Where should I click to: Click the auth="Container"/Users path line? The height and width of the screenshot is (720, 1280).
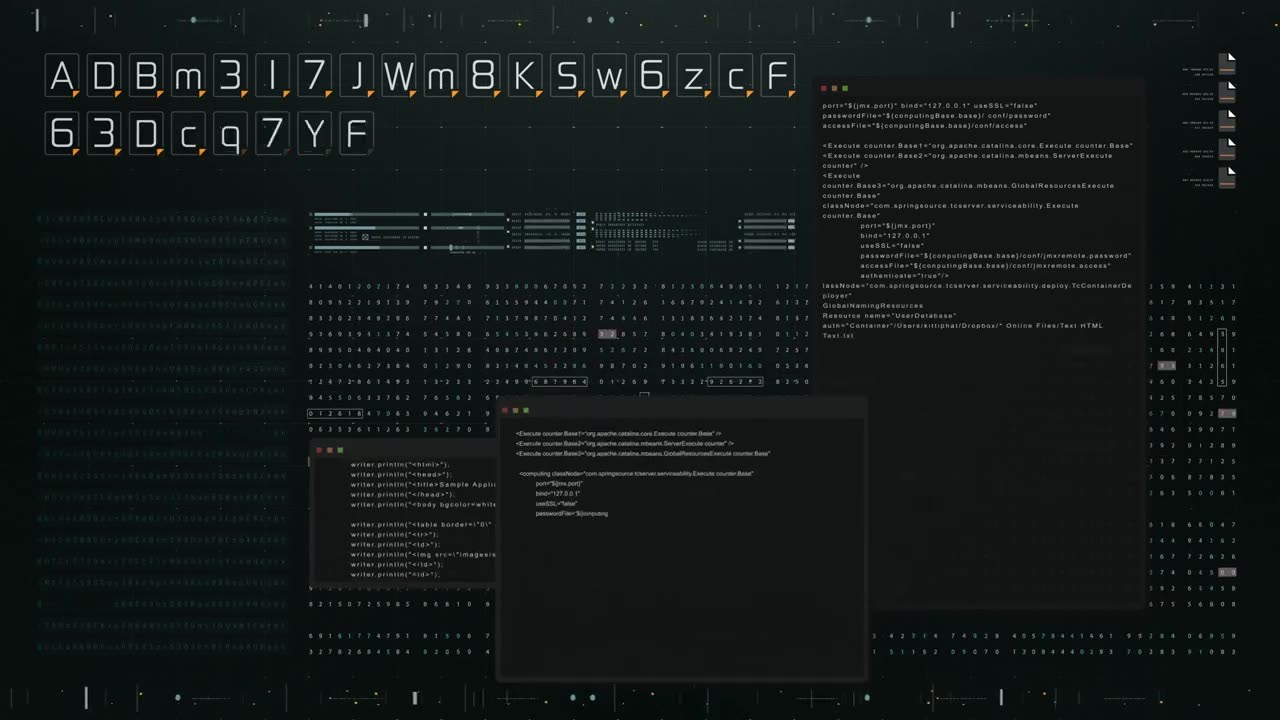(x=962, y=325)
